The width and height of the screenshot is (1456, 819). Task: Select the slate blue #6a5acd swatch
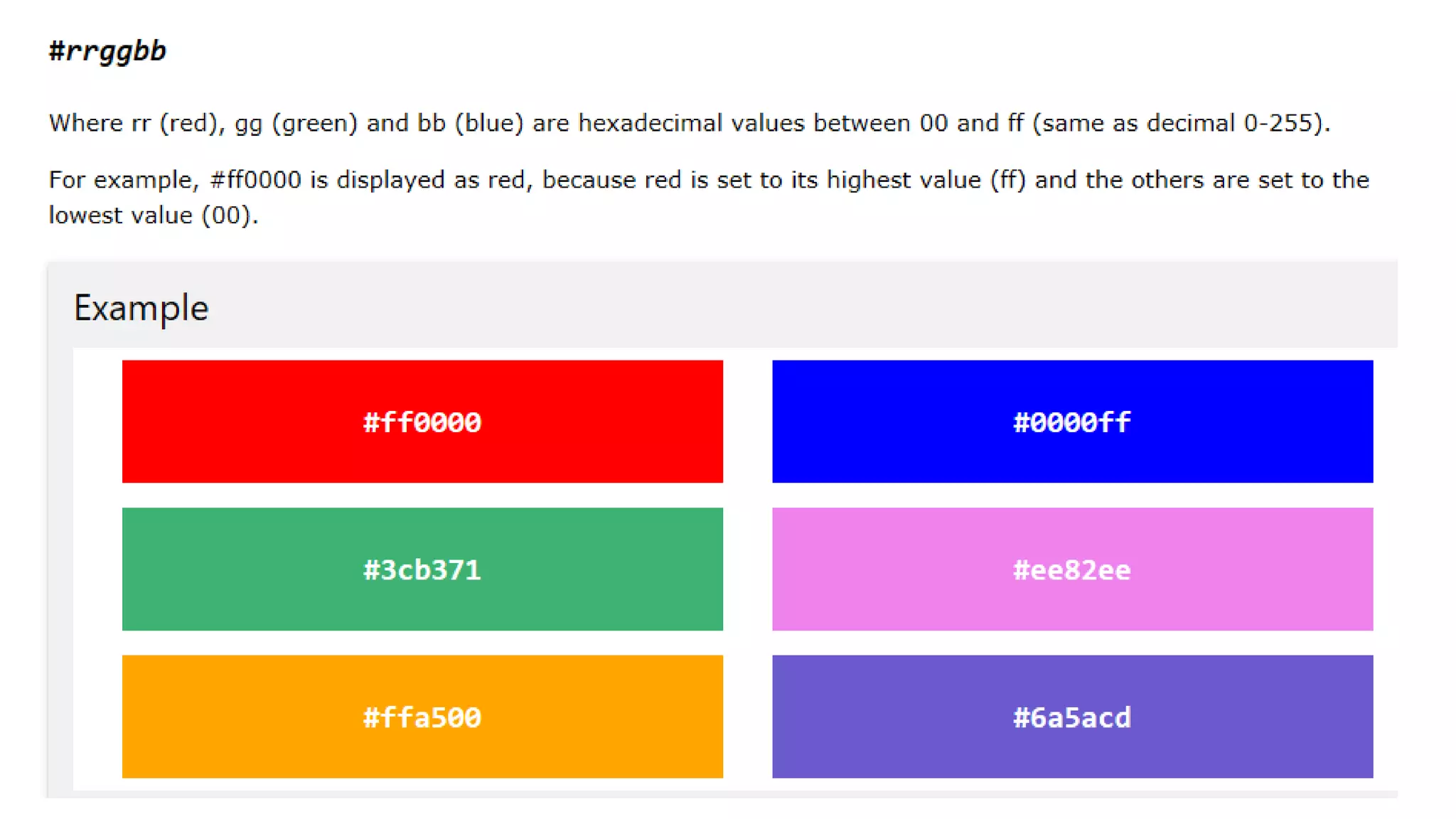pos(1072,717)
